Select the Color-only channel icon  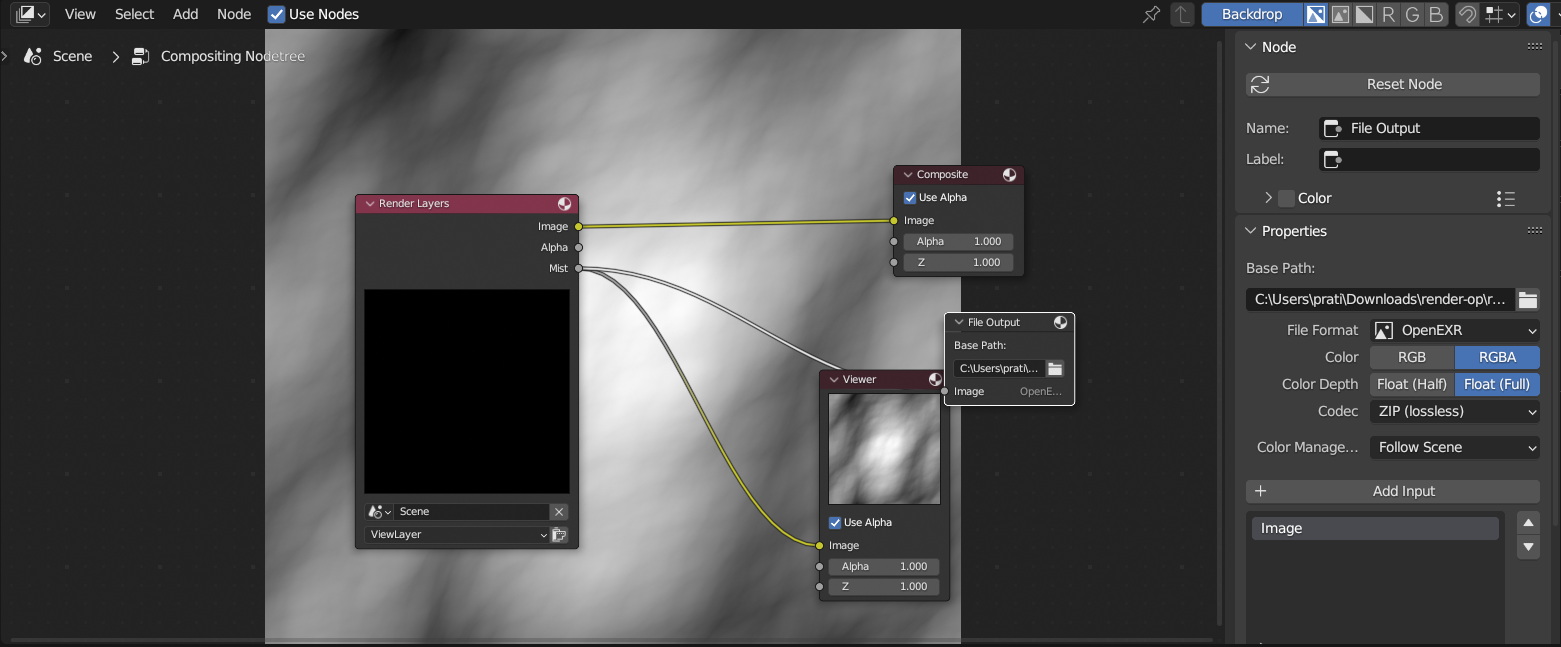point(1339,14)
